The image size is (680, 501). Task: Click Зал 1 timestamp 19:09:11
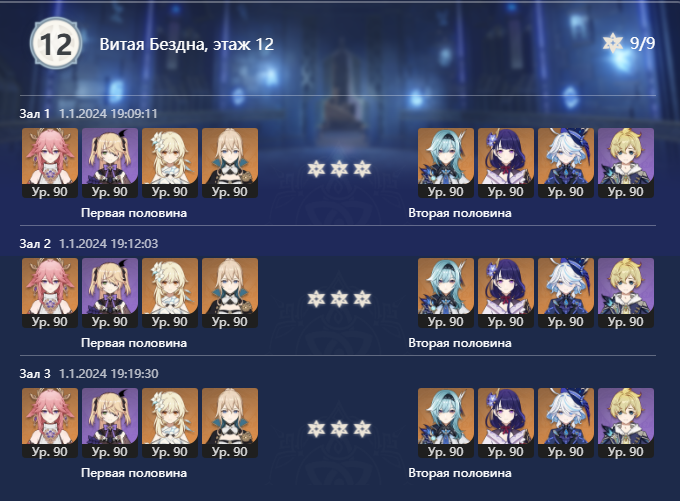click(108, 114)
